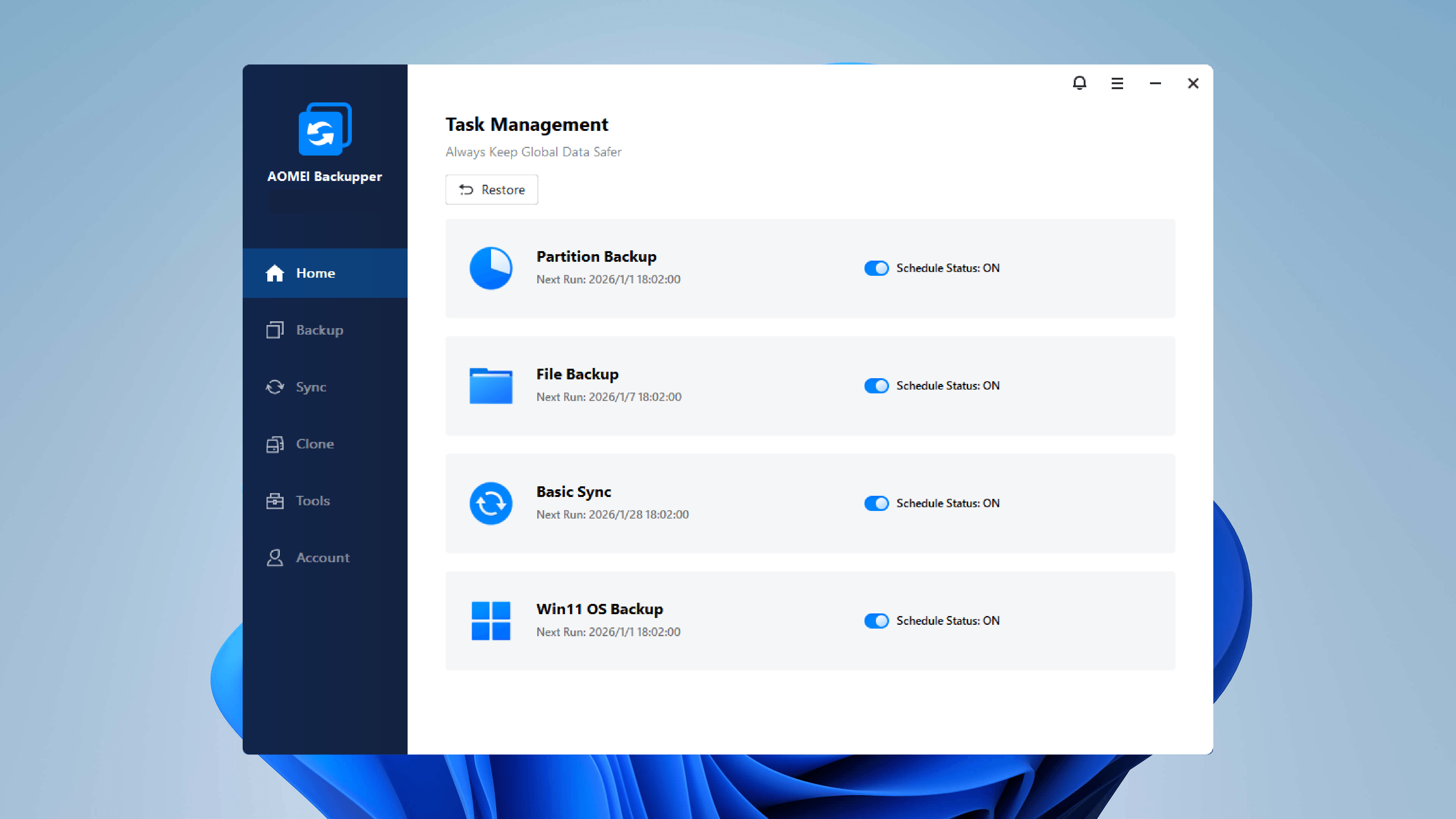The image size is (1456, 819).
Task: Go to the Sync menu item
Action: 311,387
